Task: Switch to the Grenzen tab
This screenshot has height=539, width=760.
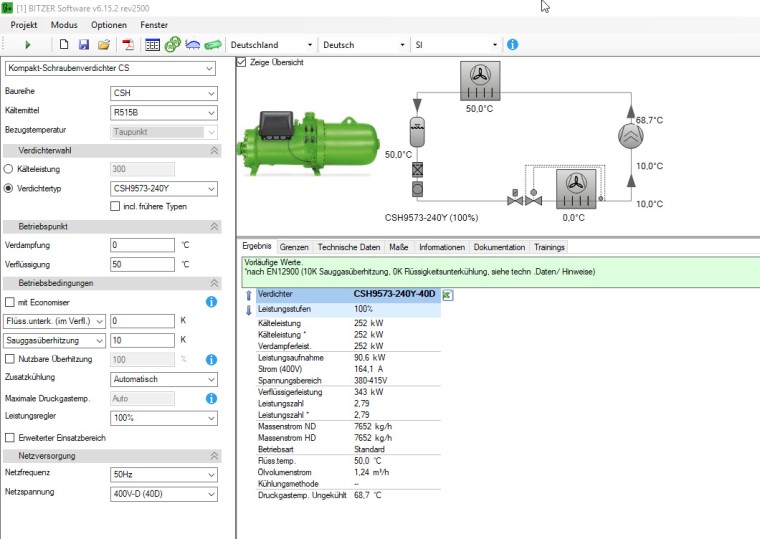Action: (x=294, y=247)
